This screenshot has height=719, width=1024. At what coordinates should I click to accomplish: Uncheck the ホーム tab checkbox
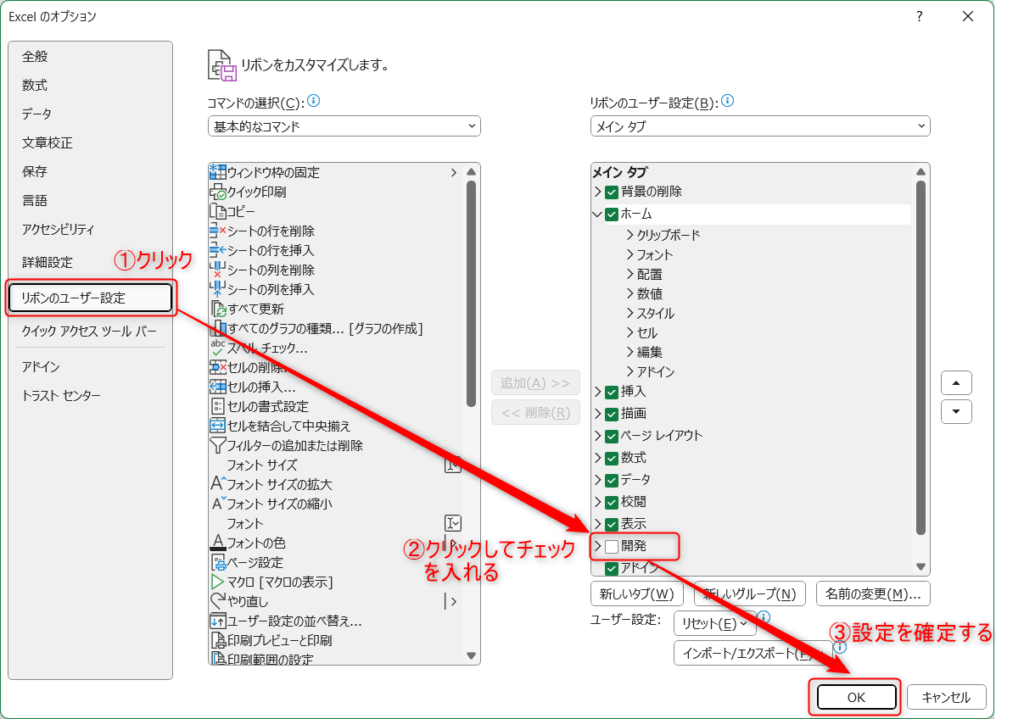click(612, 214)
